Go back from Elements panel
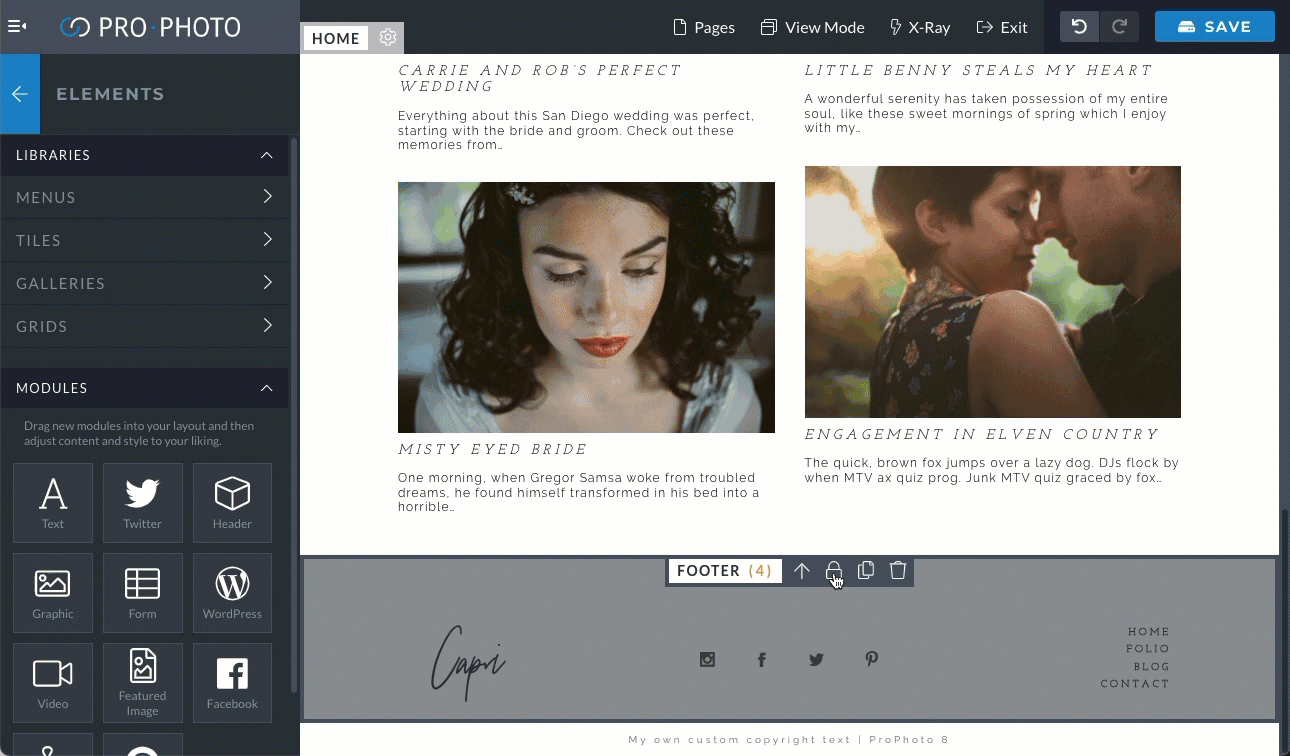The height and width of the screenshot is (756, 1290). (20, 94)
